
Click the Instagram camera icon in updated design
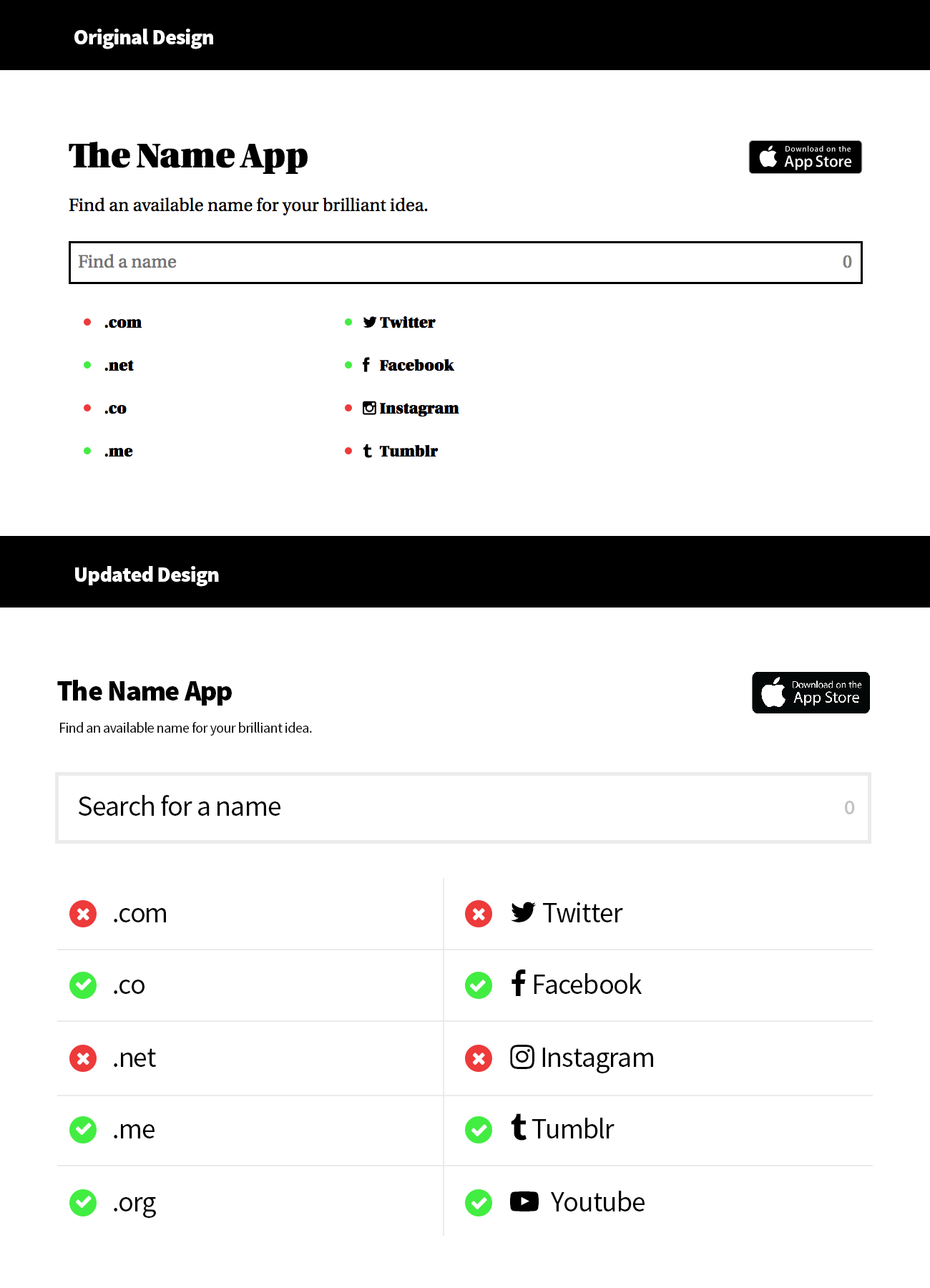(x=522, y=1057)
